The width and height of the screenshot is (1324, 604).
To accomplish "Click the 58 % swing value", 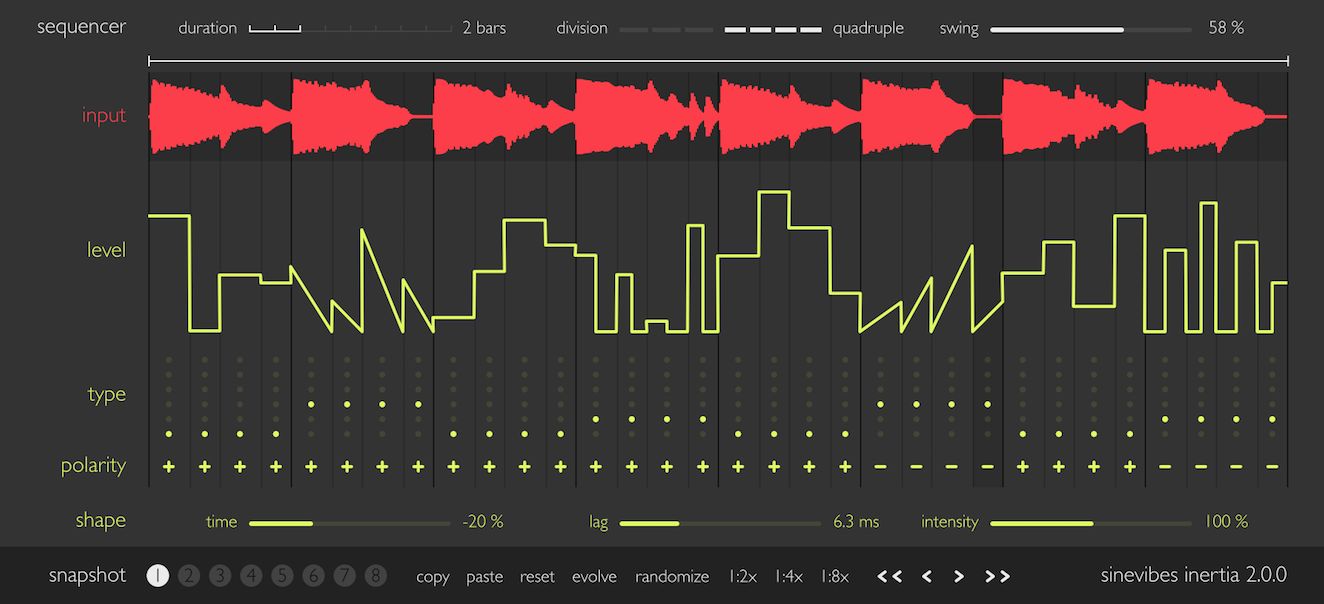I will point(1226,28).
